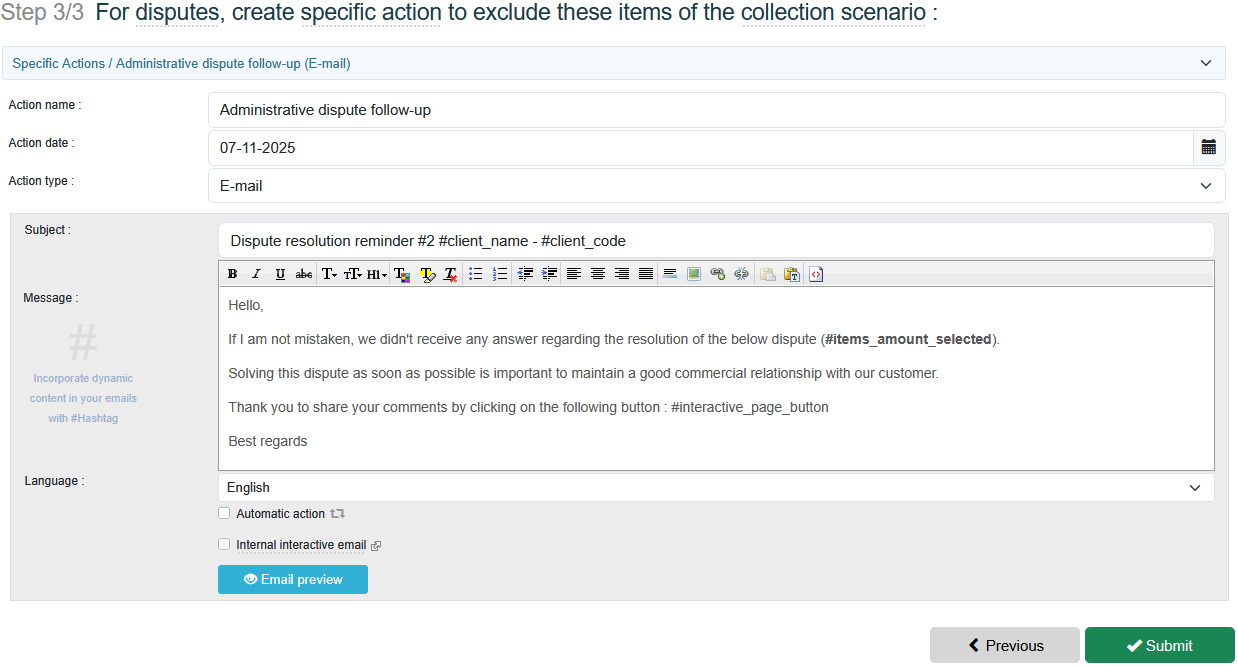The height and width of the screenshot is (666, 1238).
Task: Open the heading style H1 menu
Action: pyautogui.click(x=377, y=274)
